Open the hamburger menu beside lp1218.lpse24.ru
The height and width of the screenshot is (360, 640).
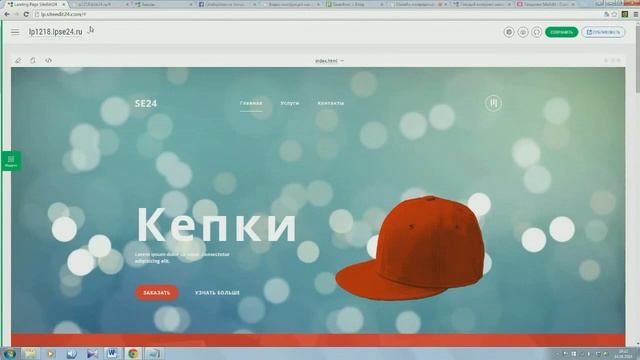click(15, 32)
